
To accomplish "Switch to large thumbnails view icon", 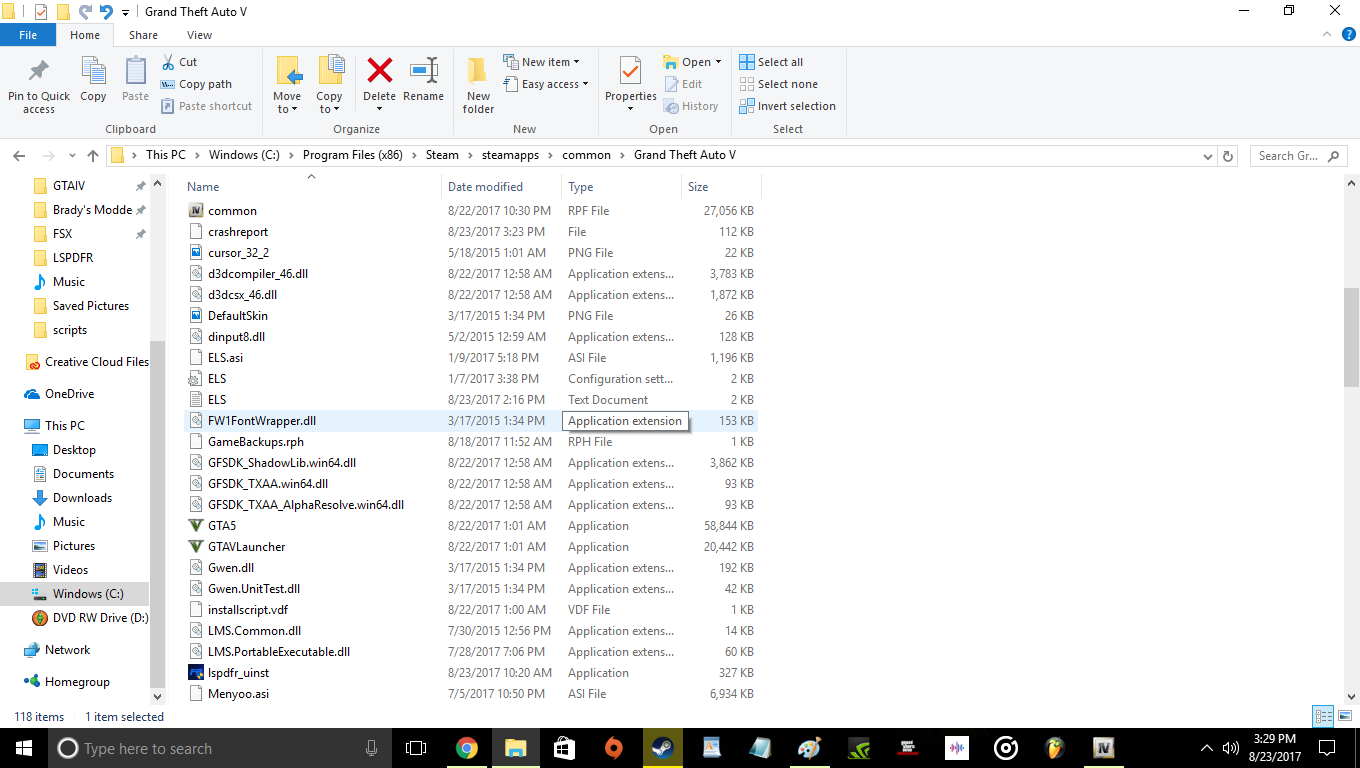I will point(1344,716).
